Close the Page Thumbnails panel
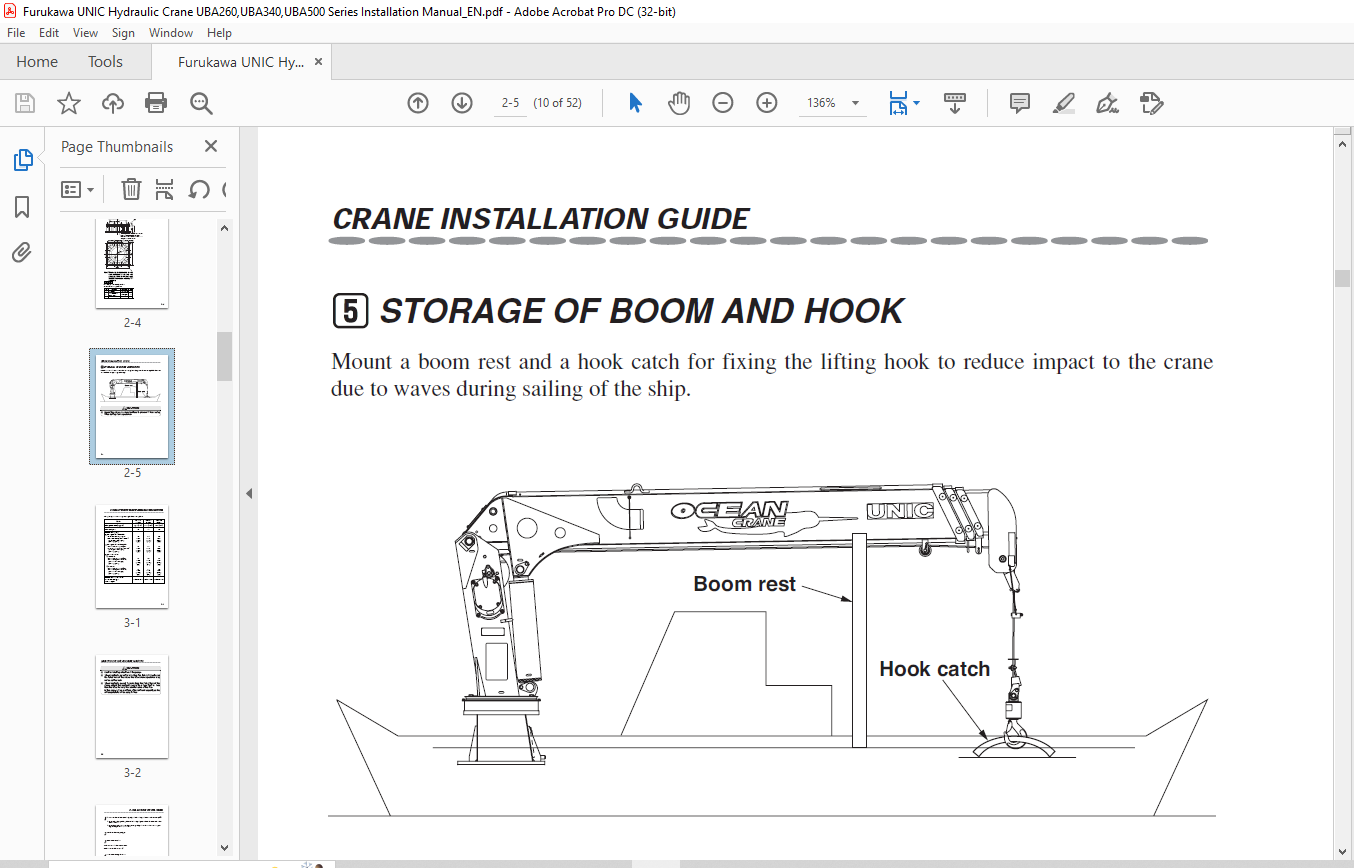Screen dimensions: 1354x868 [211, 146]
